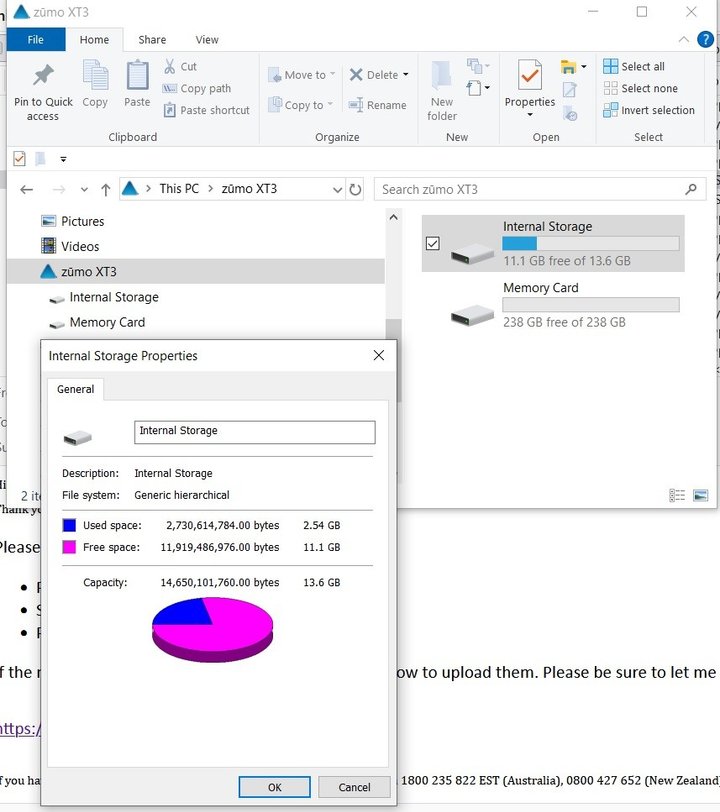Click zūmo XT3 in the address bar
Viewport: 720px width, 812px height.
pyautogui.click(x=249, y=188)
